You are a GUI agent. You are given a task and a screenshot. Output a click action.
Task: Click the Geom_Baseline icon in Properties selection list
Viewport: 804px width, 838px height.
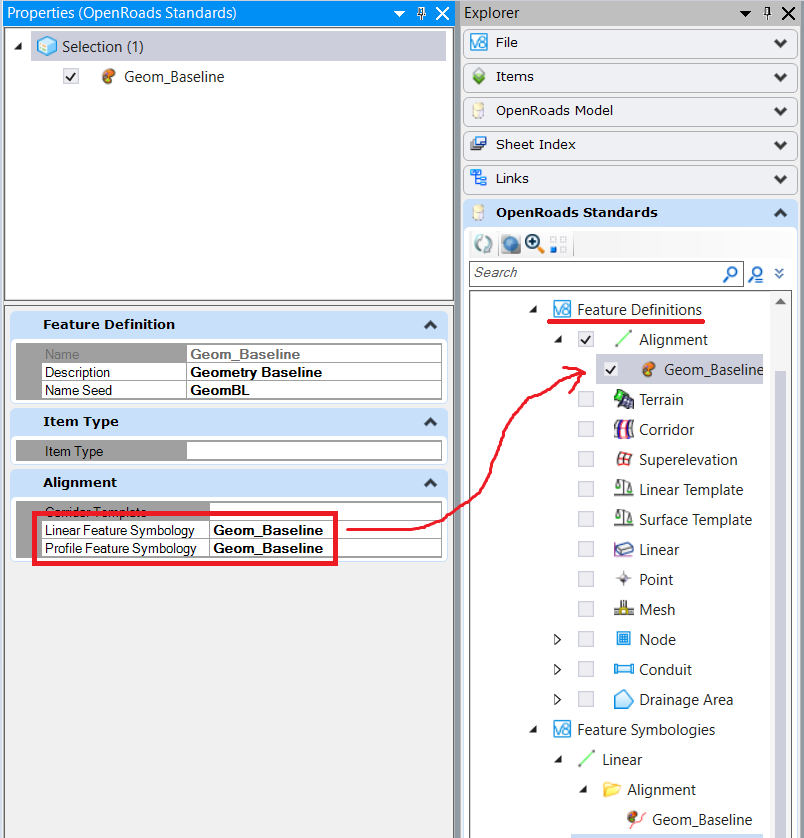(108, 76)
